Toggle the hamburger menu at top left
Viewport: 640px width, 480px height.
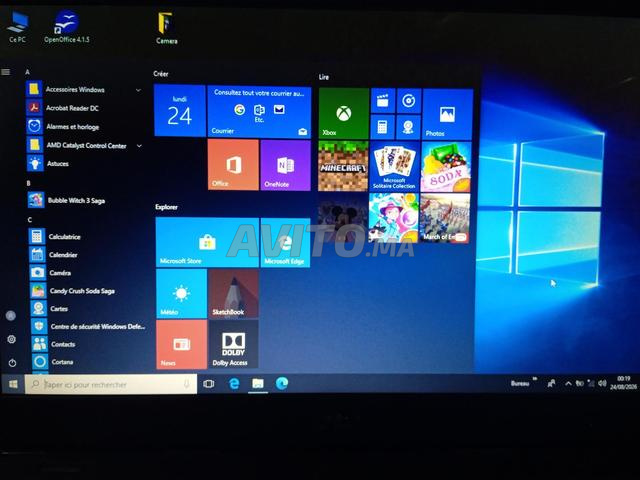click(6, 72)
